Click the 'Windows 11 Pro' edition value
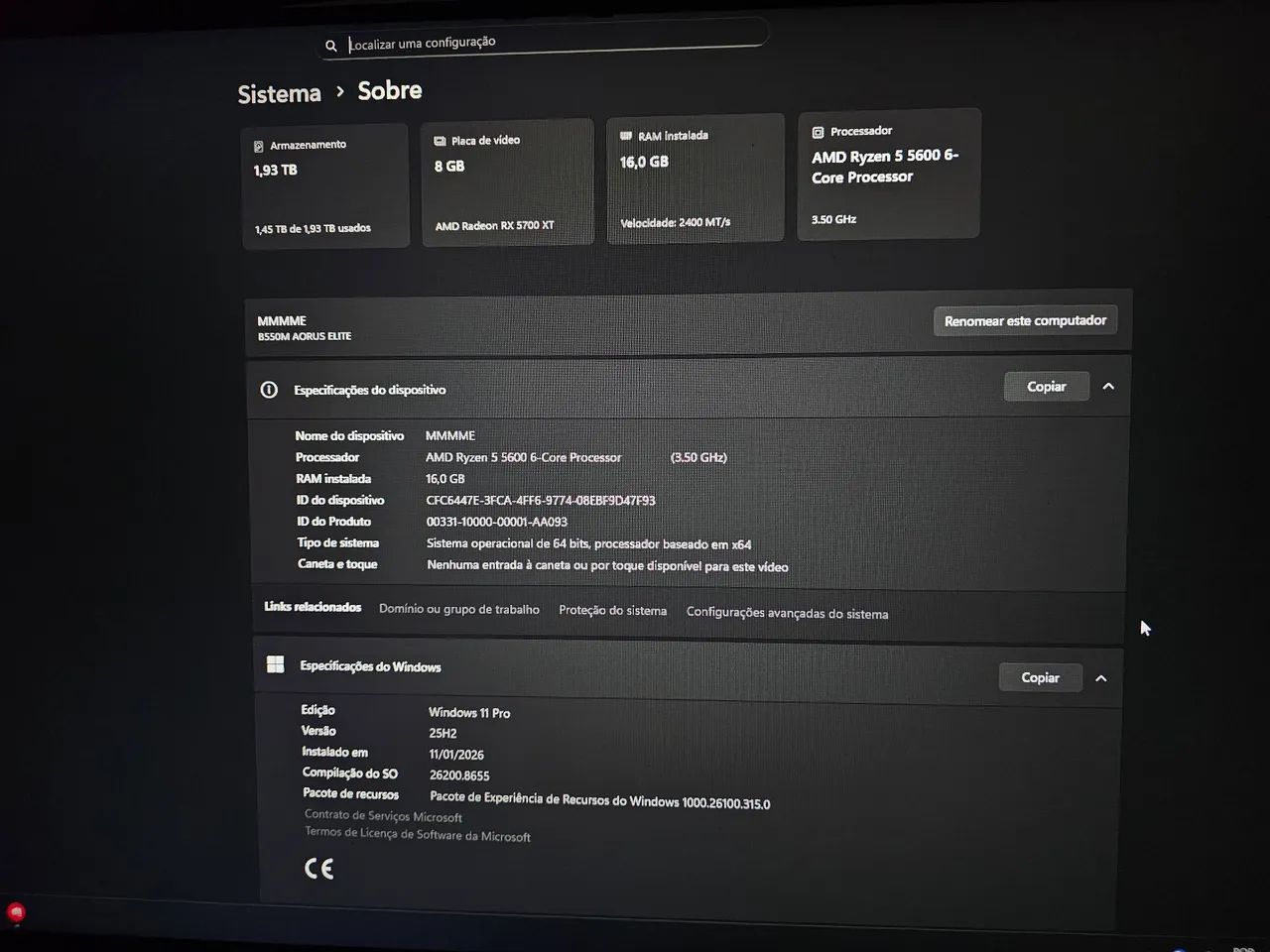 point(469,713)
